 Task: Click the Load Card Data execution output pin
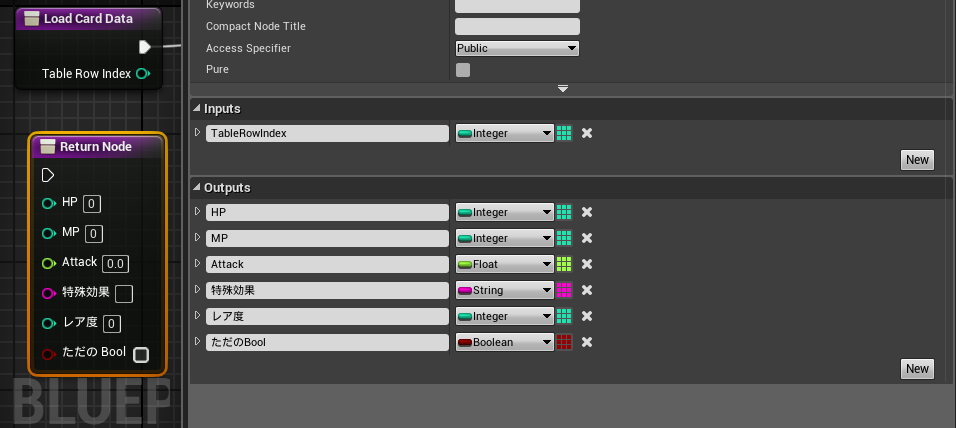[144, 47]
